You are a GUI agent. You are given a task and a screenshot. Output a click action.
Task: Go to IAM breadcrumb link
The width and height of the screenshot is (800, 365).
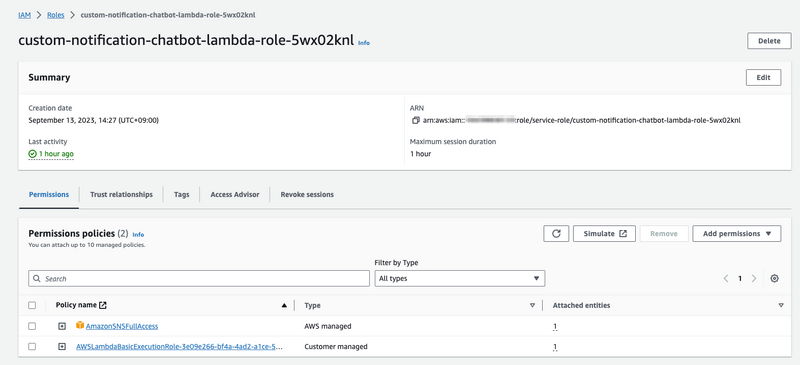pos(24,15)
